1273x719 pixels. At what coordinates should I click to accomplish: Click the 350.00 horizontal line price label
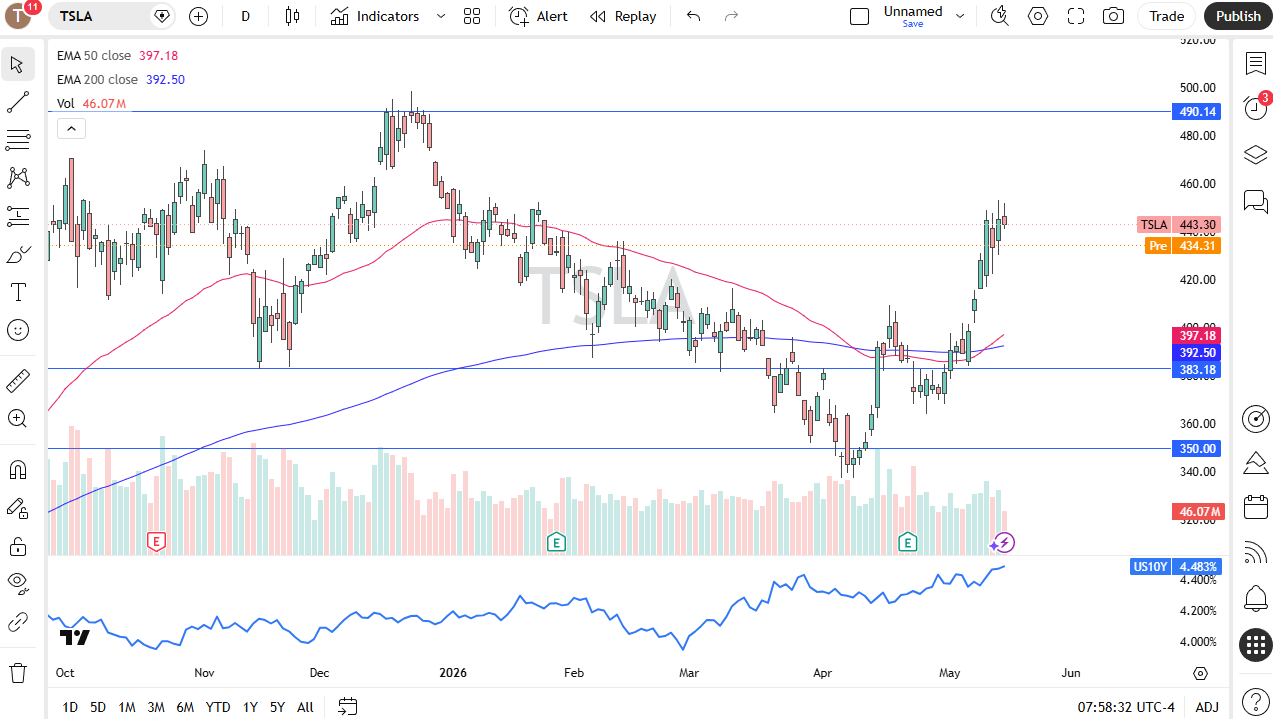tap(1195, 449)
